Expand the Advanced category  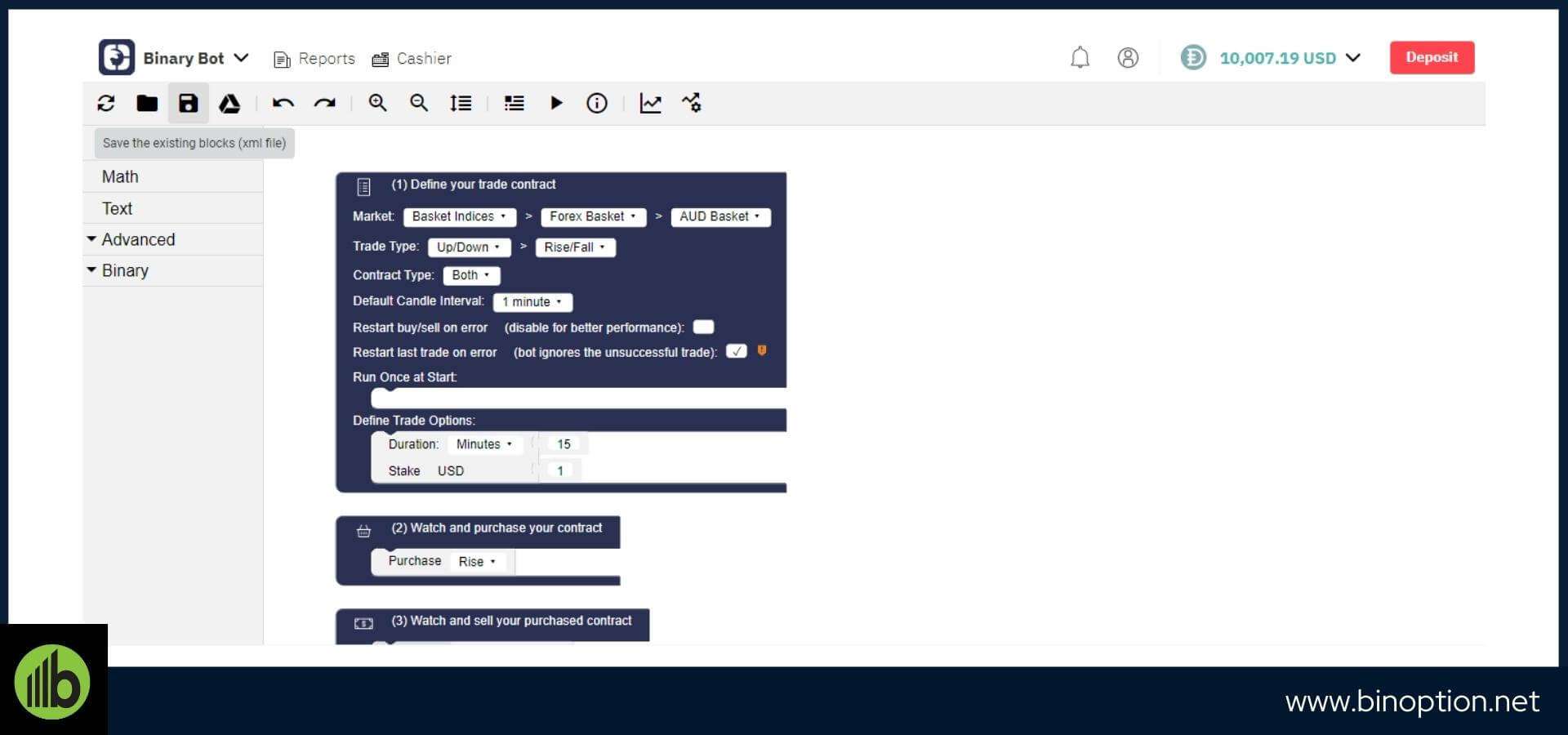[x=137, y=240]
